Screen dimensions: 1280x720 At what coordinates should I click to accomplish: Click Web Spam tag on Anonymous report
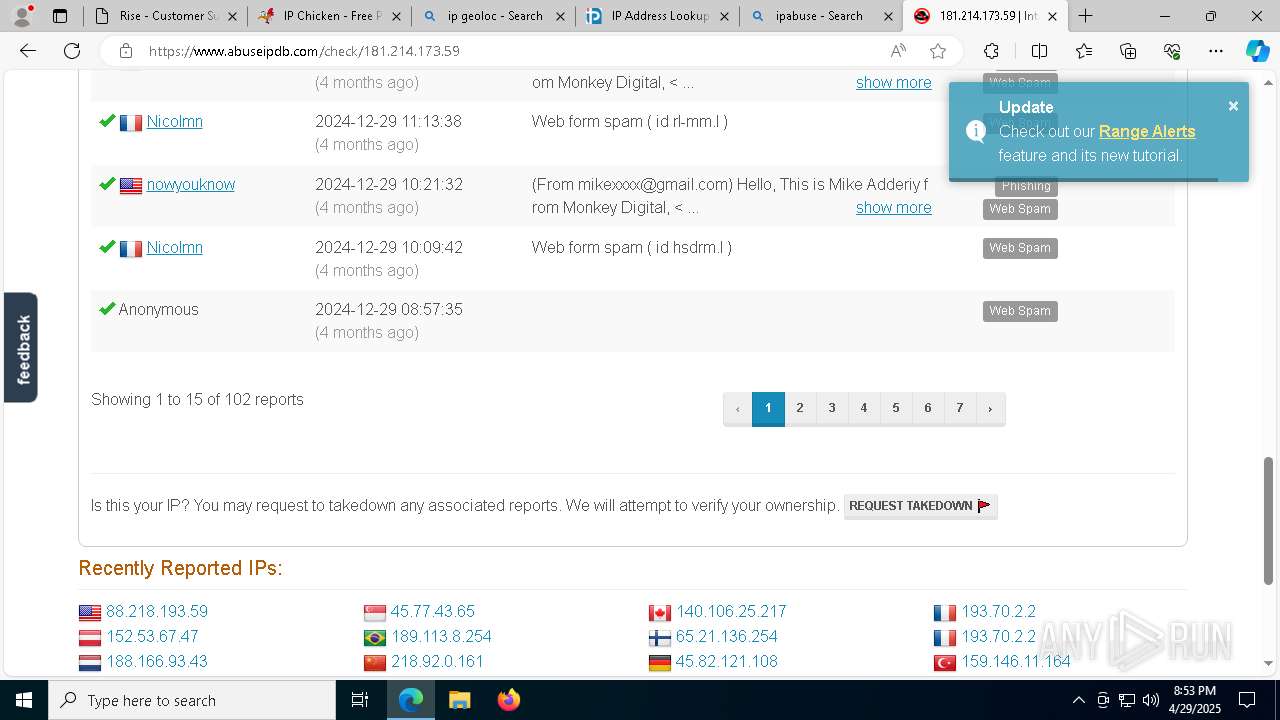[x=1020, y=311]
